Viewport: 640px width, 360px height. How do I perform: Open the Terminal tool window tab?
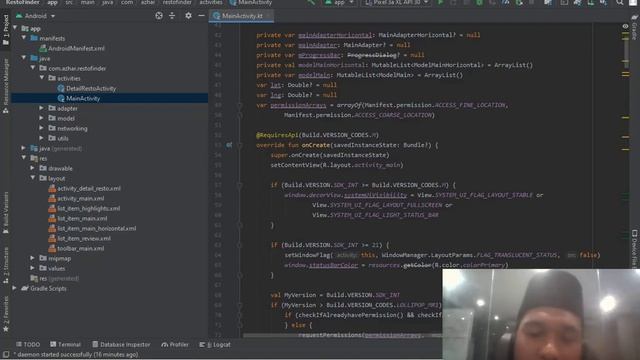pyautogui.click(x=65, y=344)
